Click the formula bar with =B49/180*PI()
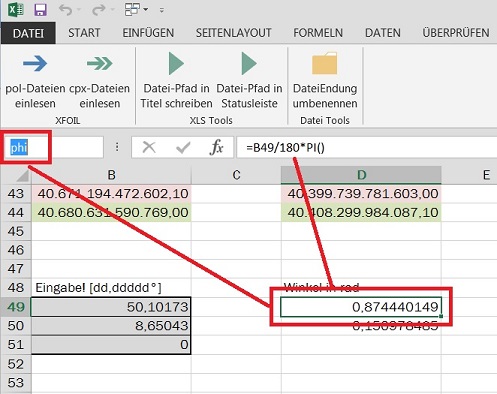 (x=366, y=147)
